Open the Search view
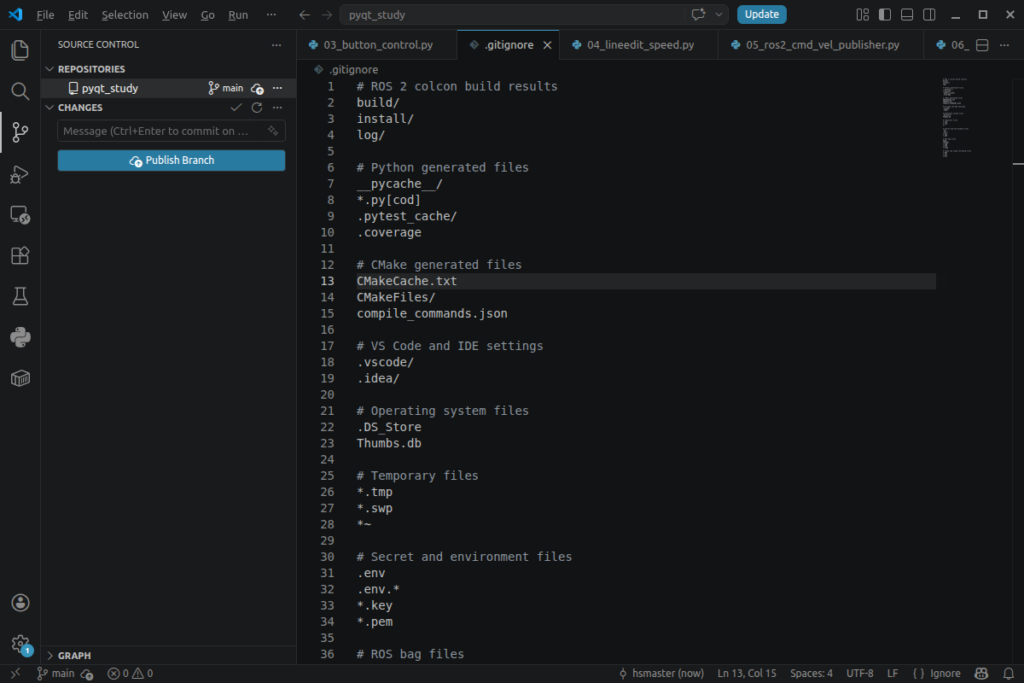Screen dimensions: 1024x683 [x=20, y=91]
